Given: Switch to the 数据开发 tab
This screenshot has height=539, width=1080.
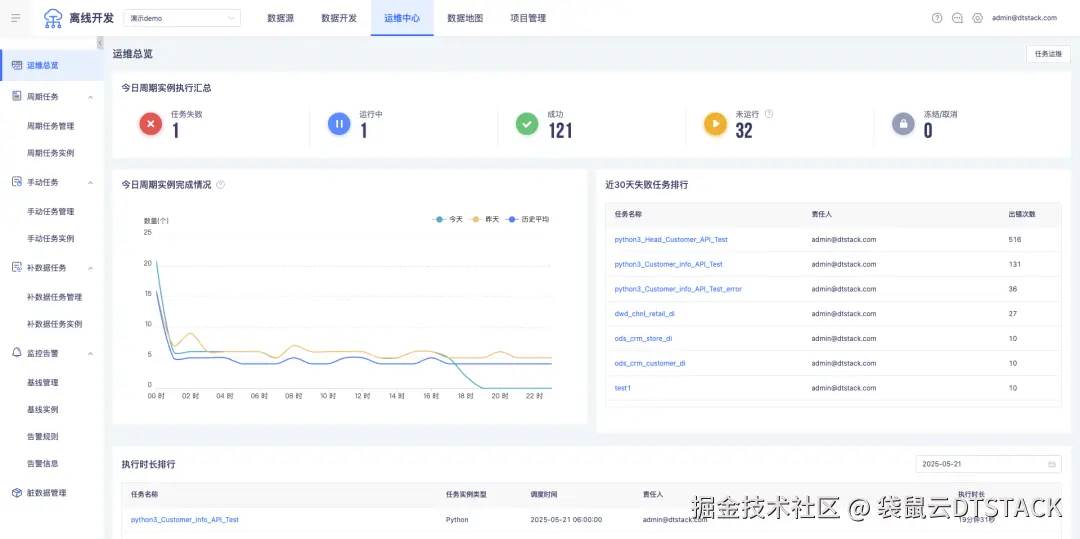Looking at the screenshot, I should click(x=339, y=19).
